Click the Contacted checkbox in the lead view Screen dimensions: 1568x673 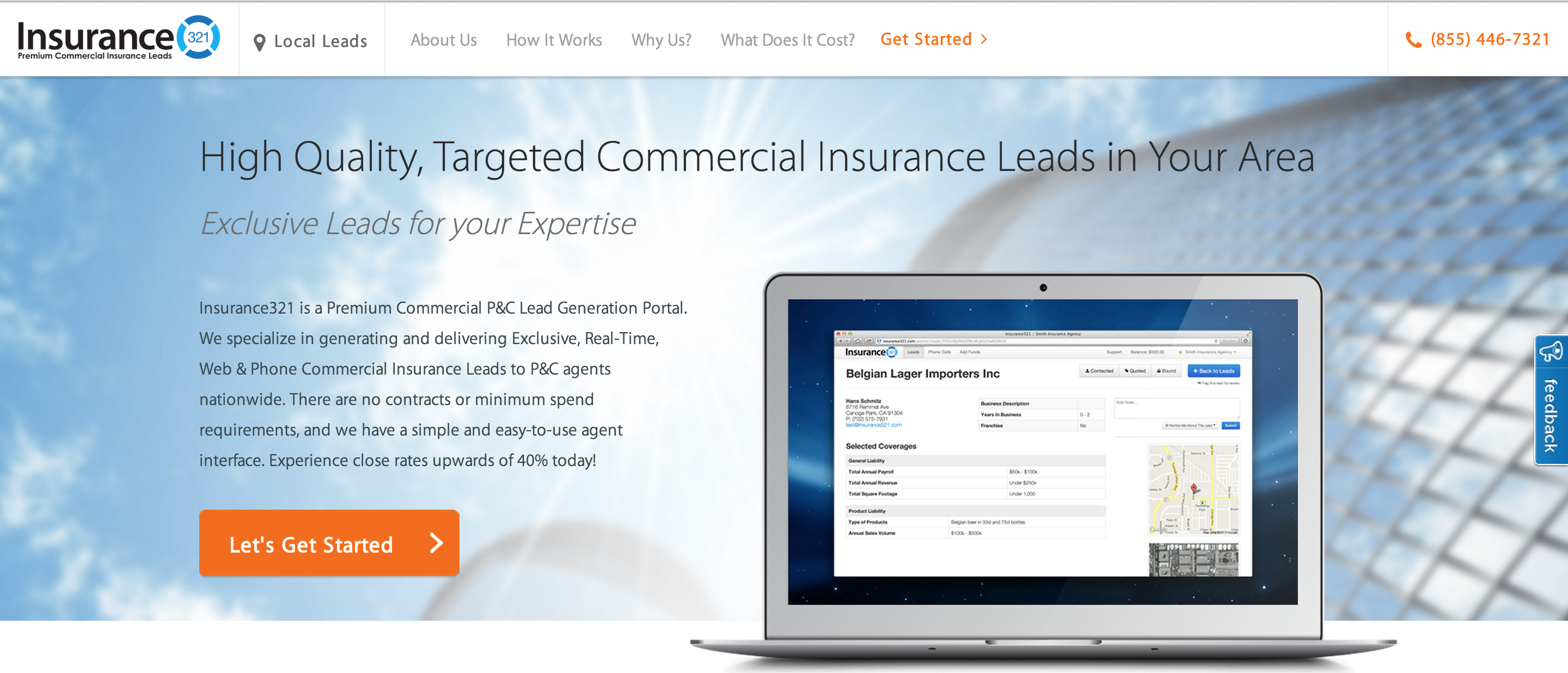tap(1095, 373)
